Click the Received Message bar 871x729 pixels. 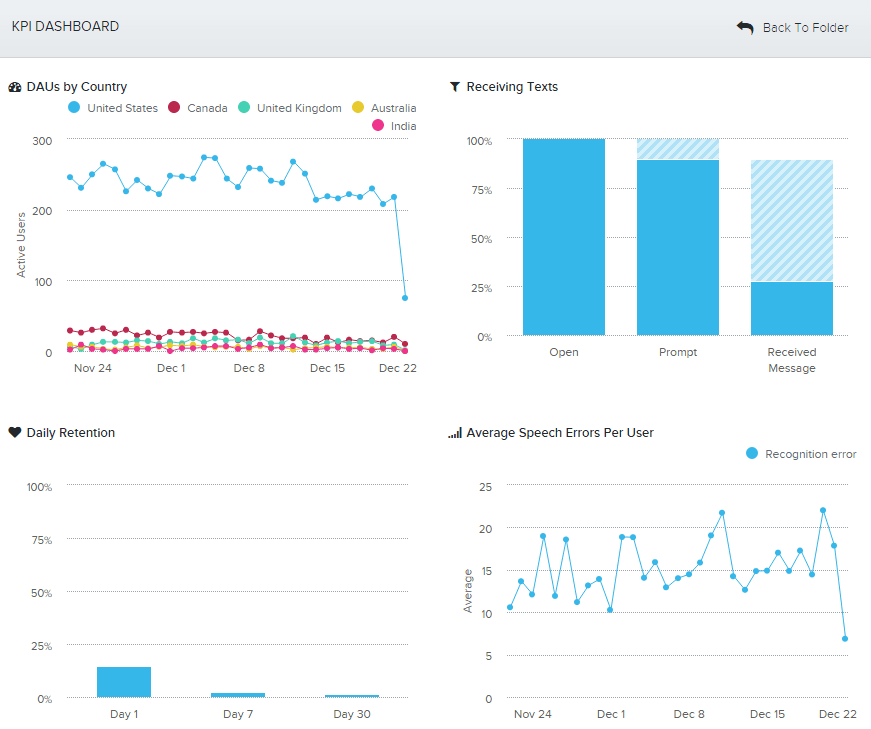coord(792,310)
